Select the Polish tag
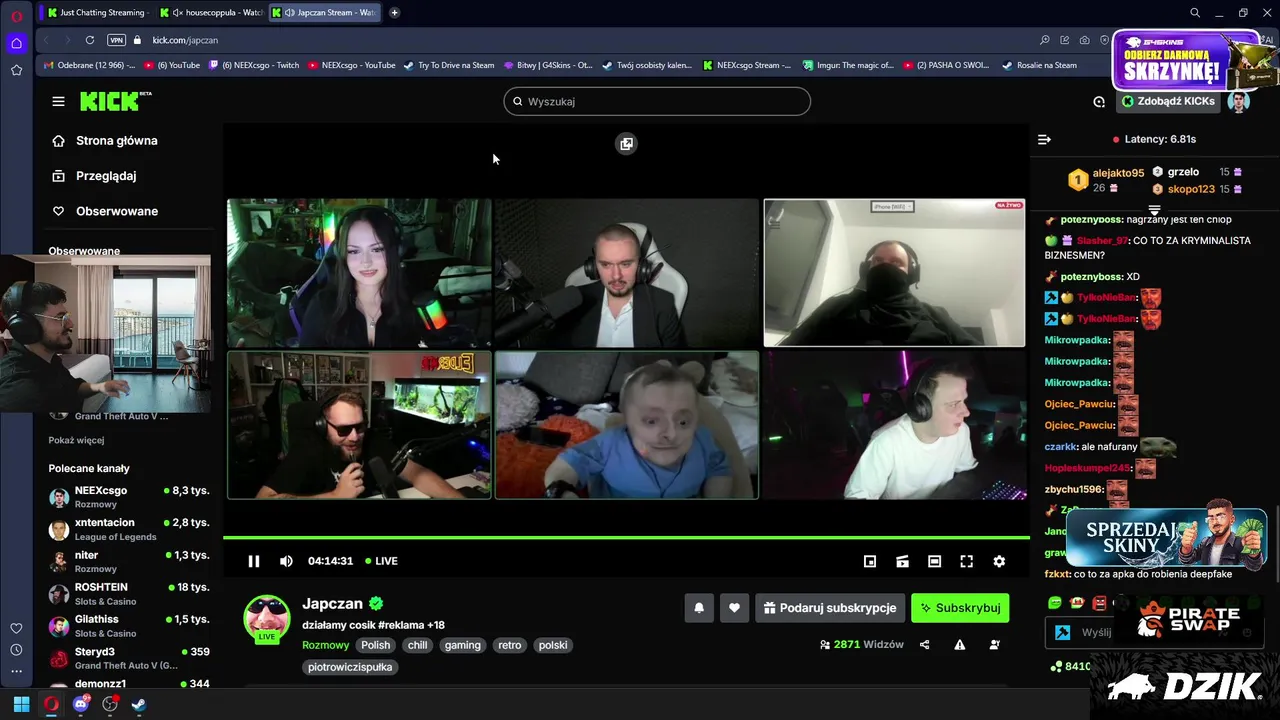Viewport: 1280px width, 720px height. coord(376,645)
